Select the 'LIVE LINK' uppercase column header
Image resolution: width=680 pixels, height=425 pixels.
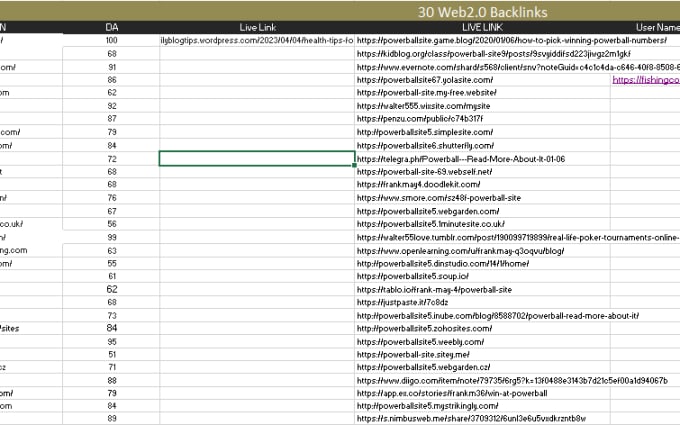coord(482,27)
